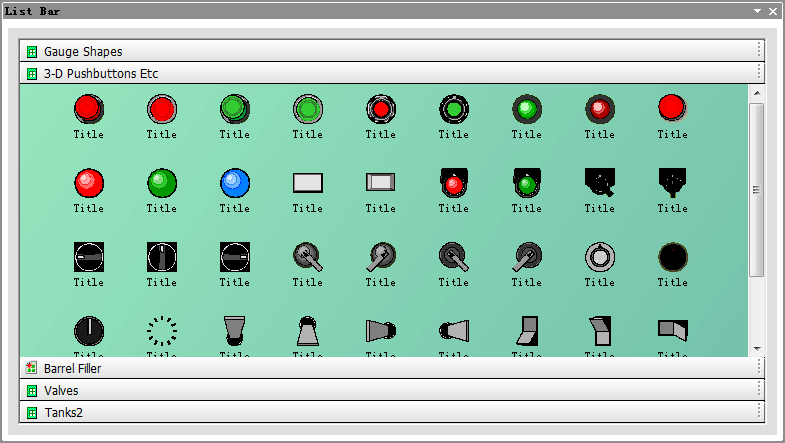Viewport: 785px width, 443px height.
Task: Select the blue dome pilot light shape
Action: click(234, 182)
